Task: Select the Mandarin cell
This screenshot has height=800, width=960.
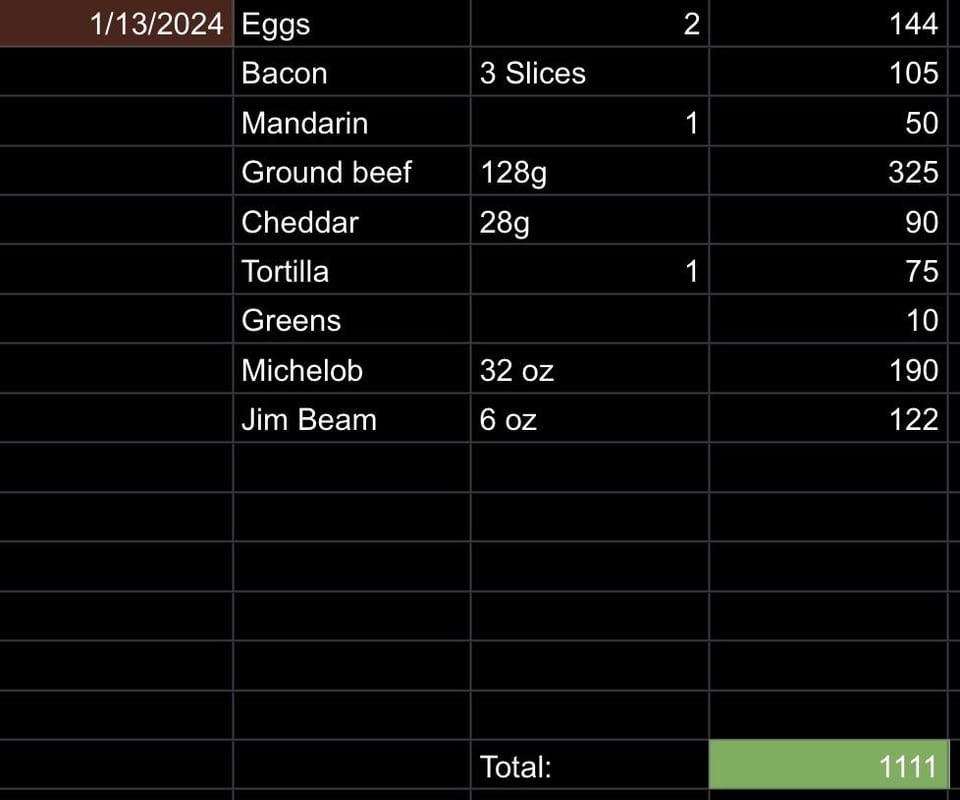Action: (352, 121)
